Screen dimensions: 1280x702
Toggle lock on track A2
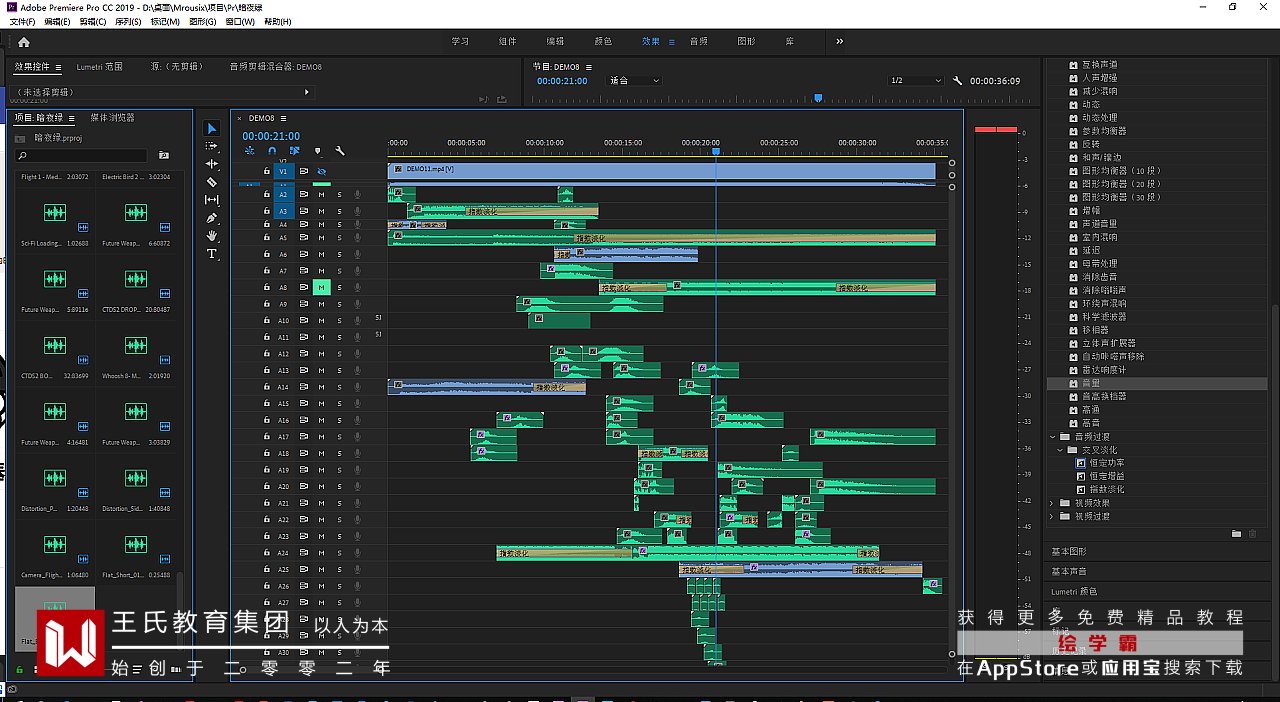pos(267,195)
